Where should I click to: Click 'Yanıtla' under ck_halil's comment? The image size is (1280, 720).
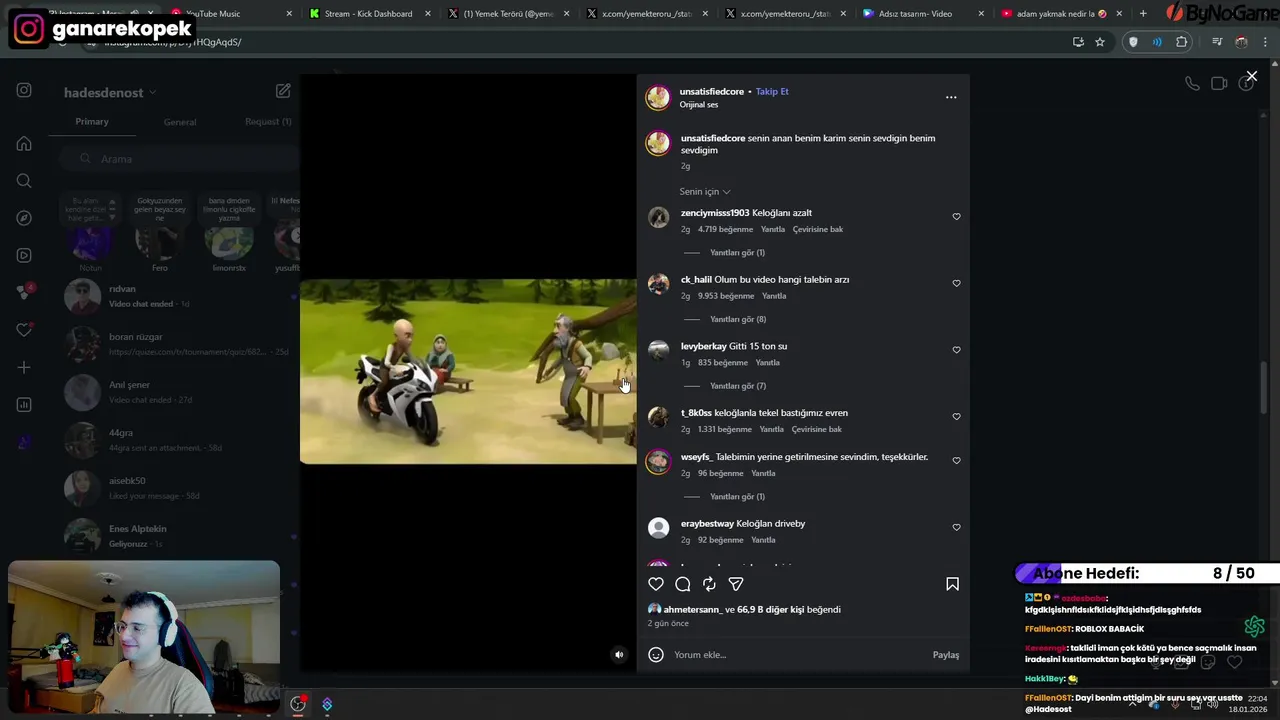pos(774,296)
